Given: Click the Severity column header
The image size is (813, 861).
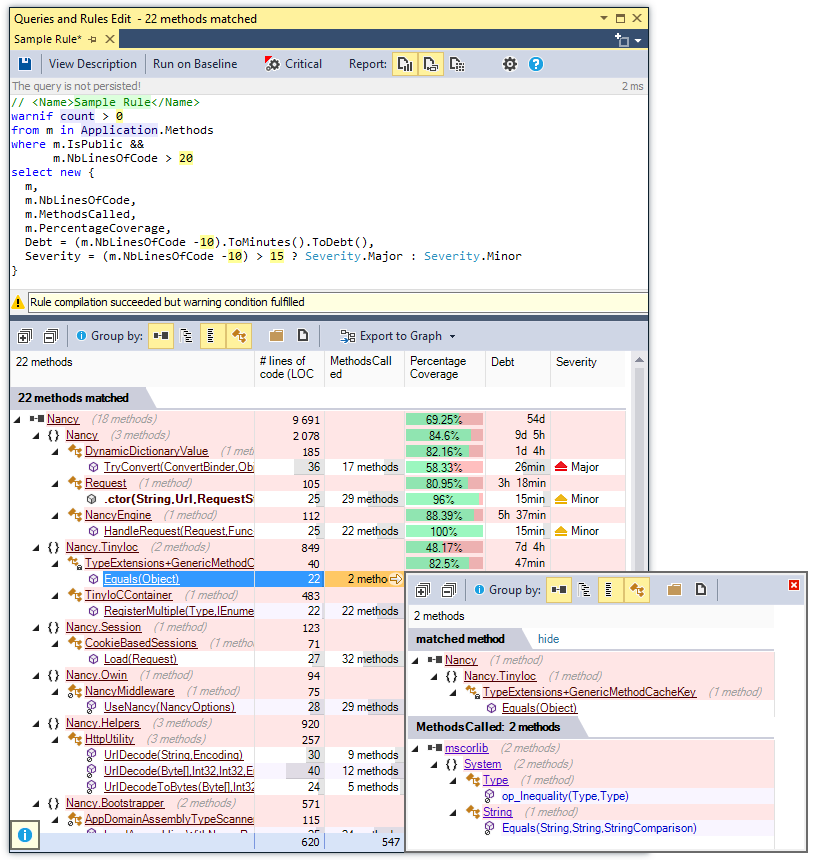Looking at the screenshot, I should click(576, 362).
